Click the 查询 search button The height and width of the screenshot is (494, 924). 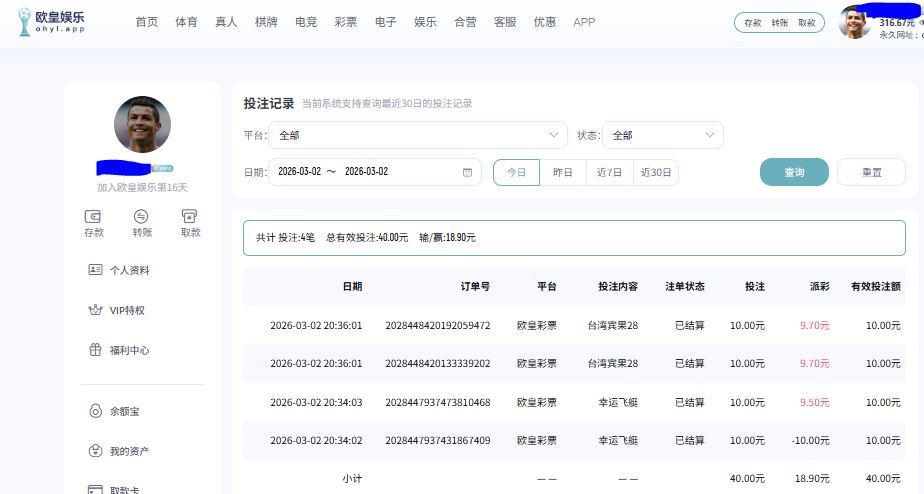coord(794,172)
